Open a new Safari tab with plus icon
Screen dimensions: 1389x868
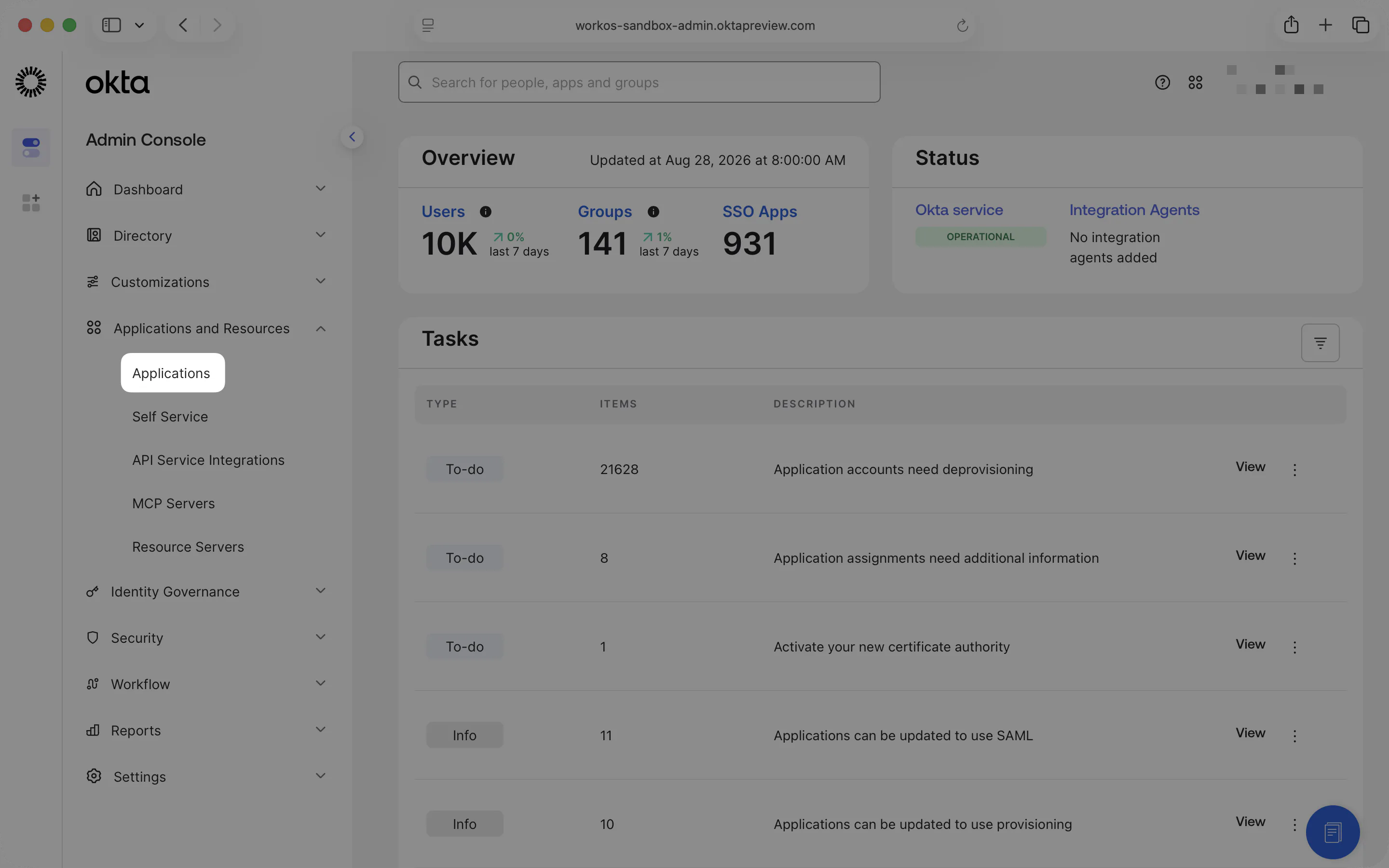coord(1325,25)
